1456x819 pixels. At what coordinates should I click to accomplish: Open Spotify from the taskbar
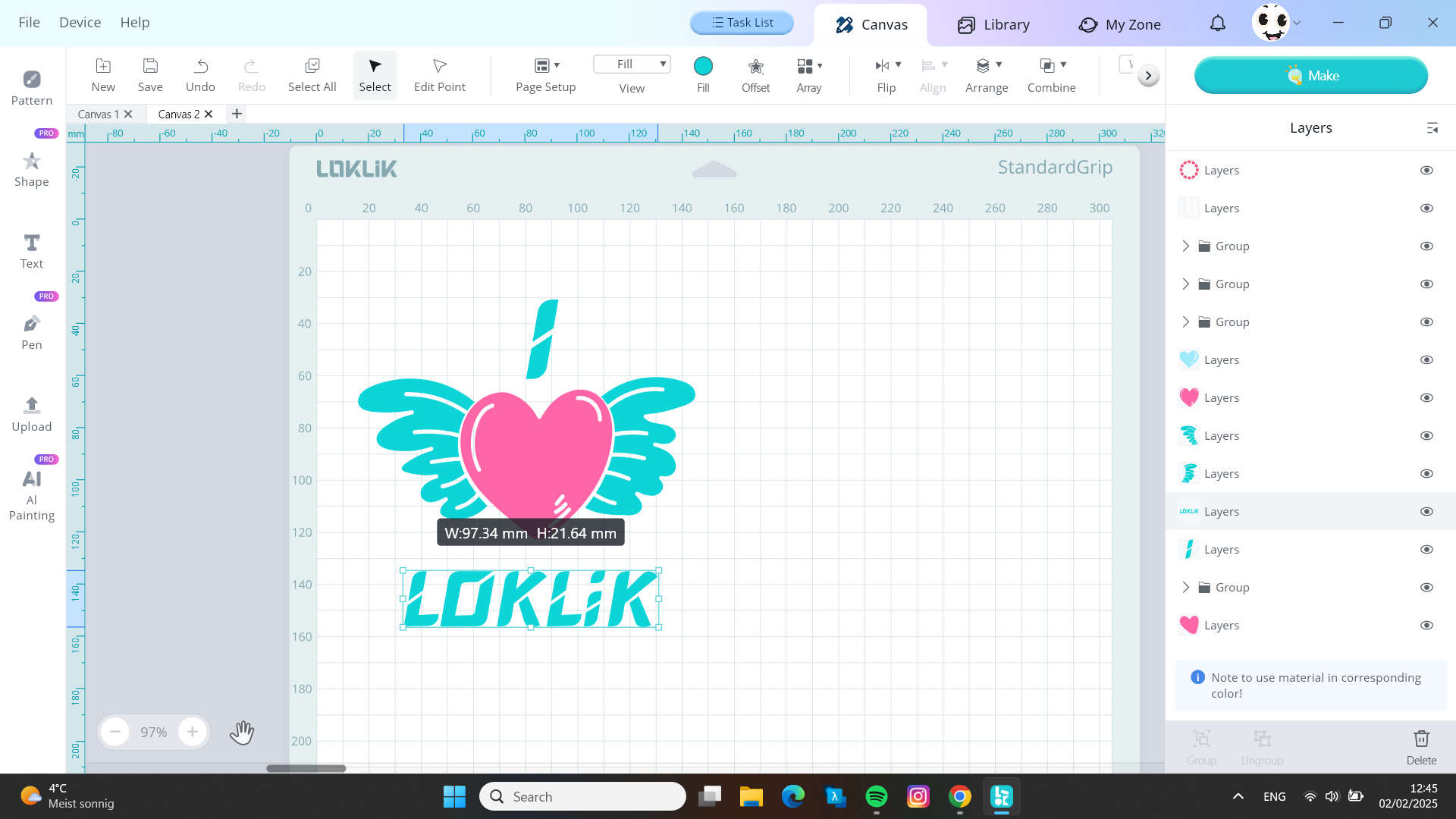(877, 796)
